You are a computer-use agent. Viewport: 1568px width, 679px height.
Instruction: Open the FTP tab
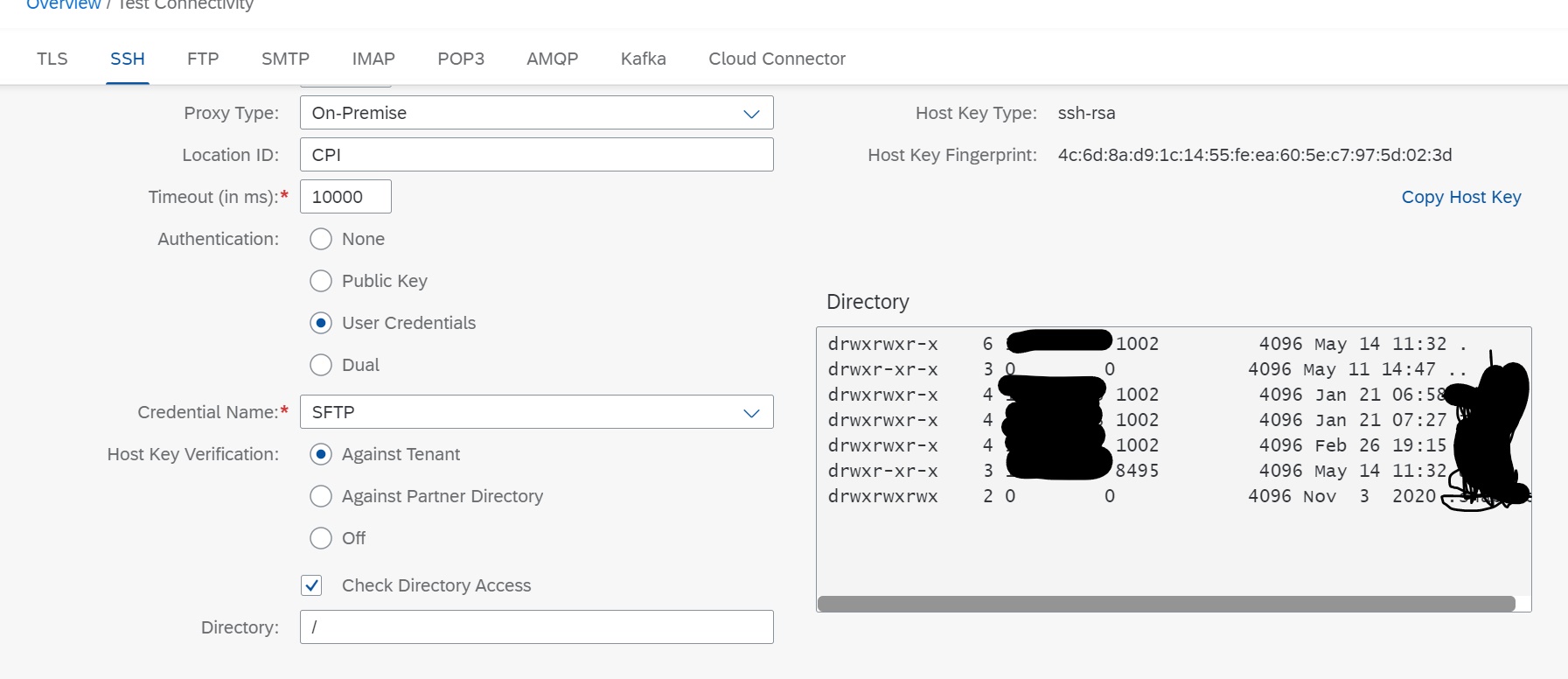203,59
